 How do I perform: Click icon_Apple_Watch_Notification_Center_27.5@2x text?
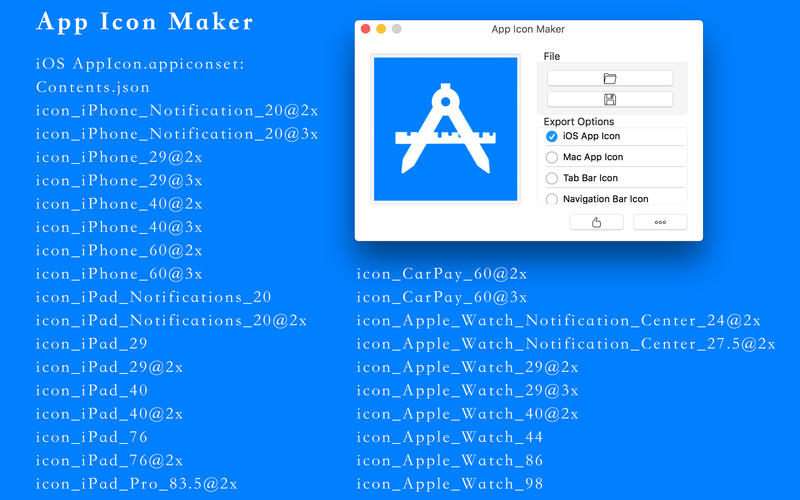[x=566, y=344]
